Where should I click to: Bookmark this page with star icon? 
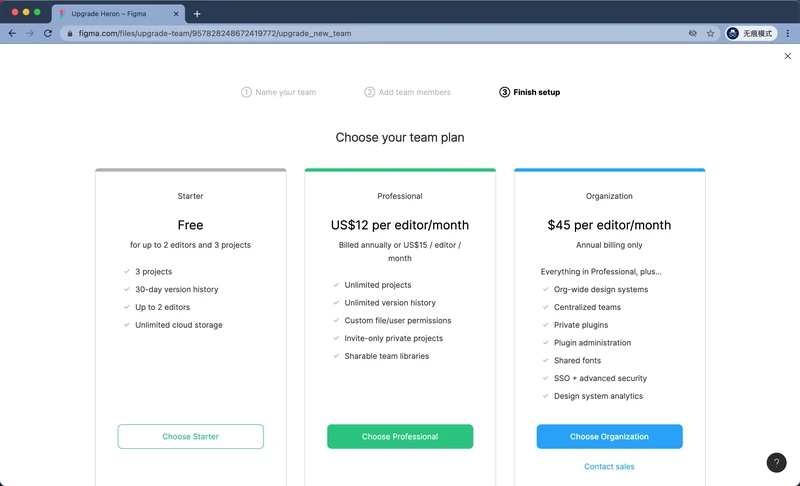point(710,33)
